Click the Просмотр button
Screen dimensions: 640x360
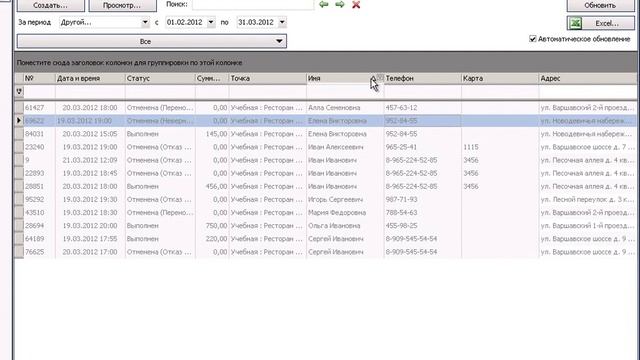click(122, 5)
